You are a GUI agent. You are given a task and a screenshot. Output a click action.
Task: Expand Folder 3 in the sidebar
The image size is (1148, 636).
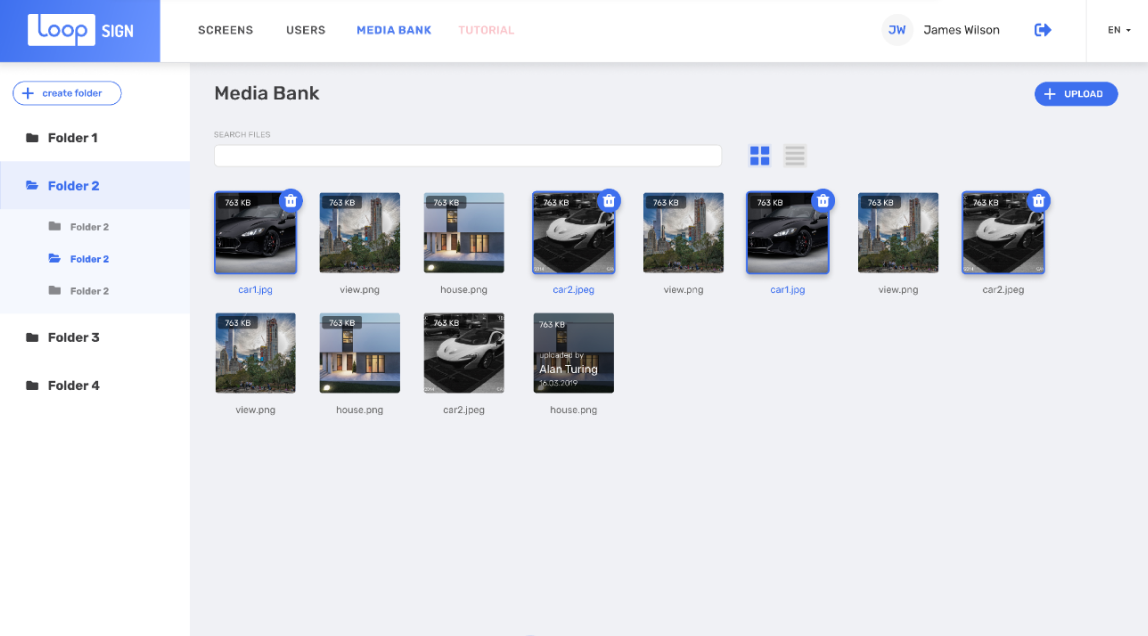[x=73, y=338]
